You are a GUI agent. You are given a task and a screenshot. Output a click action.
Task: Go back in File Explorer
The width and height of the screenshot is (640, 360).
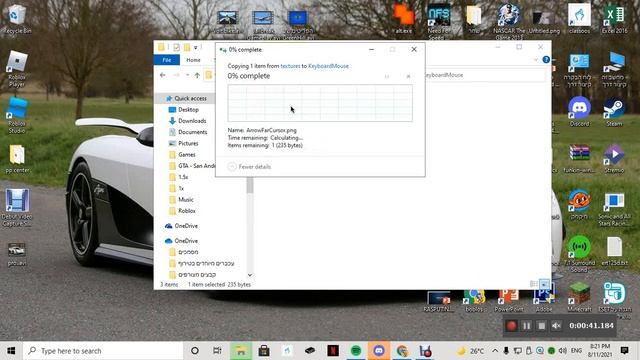pyautogui.click(x=163, y=75)
